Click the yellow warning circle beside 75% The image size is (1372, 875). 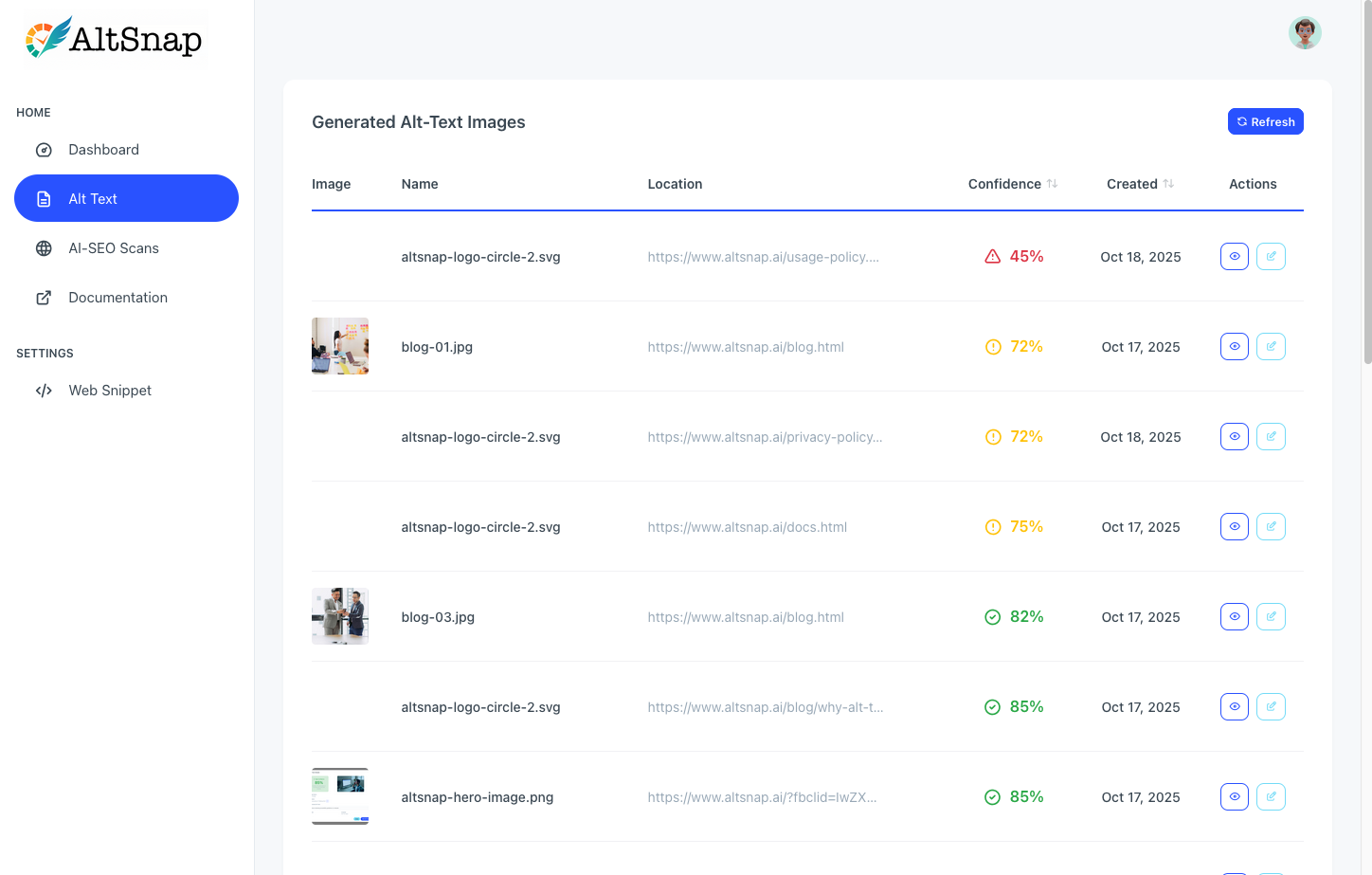point(992,526)
